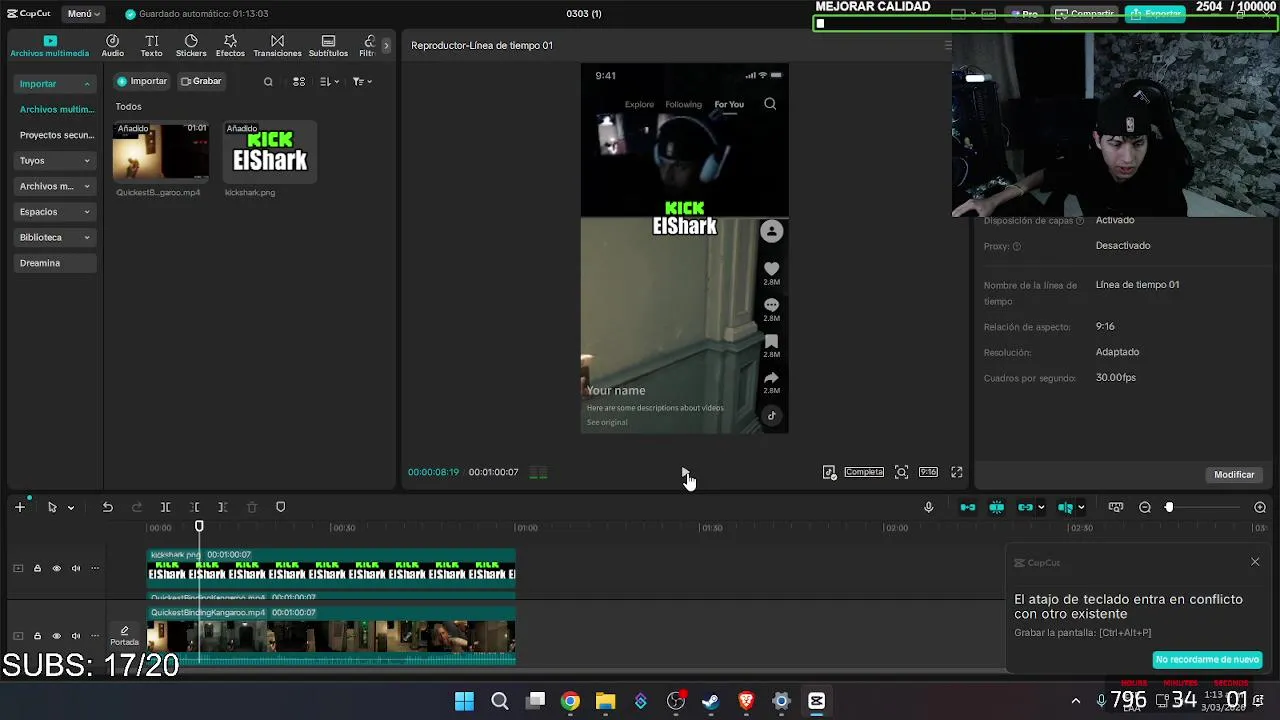Click the fit timeline preview icon
The width and height of the screenshot is (1280, 720).
tap(1116, 507)
